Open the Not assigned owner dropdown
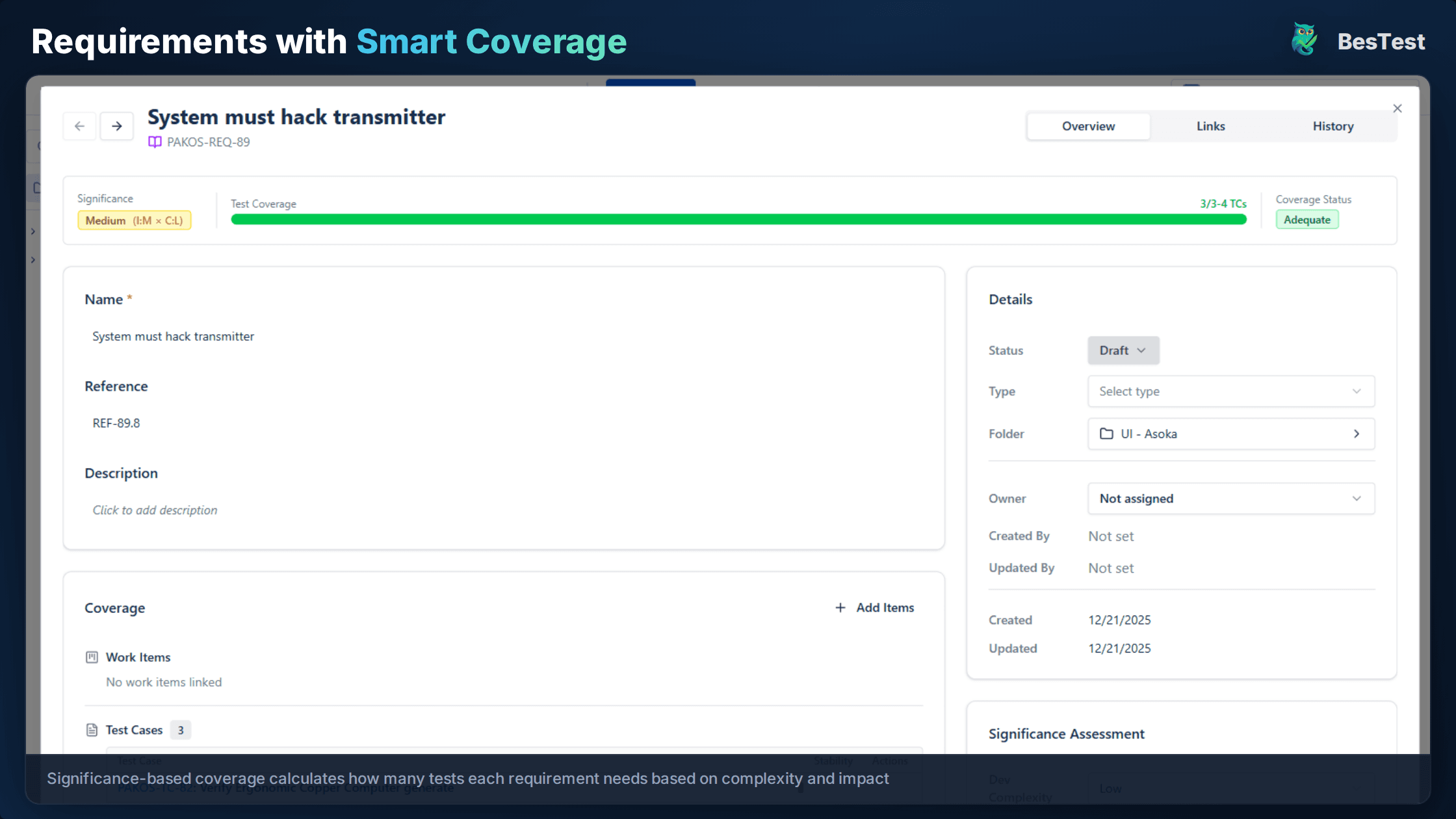This screenshot has width=1456, height=819. coord(1230,499)
